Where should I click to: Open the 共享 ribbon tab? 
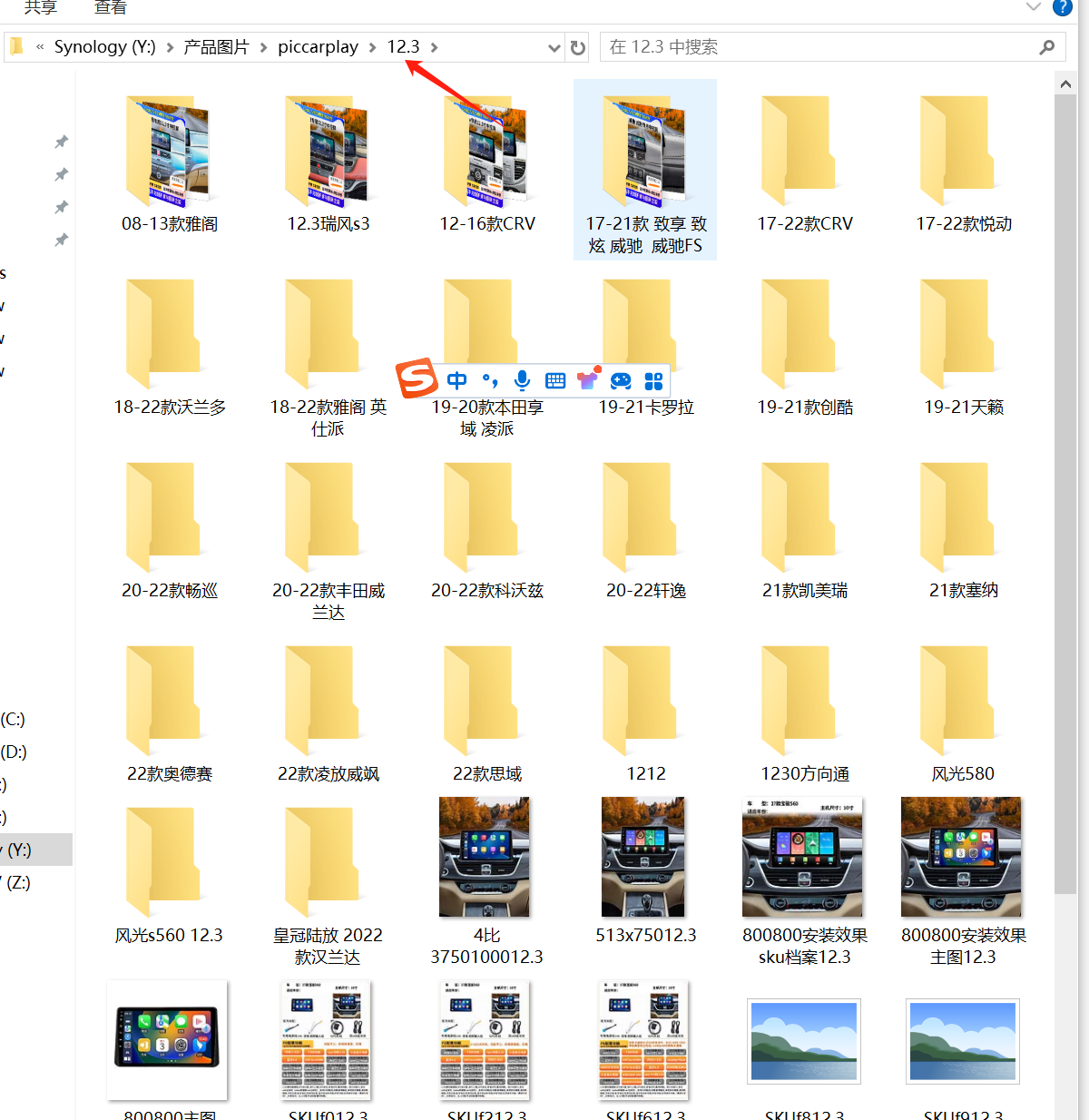[41, 7]
